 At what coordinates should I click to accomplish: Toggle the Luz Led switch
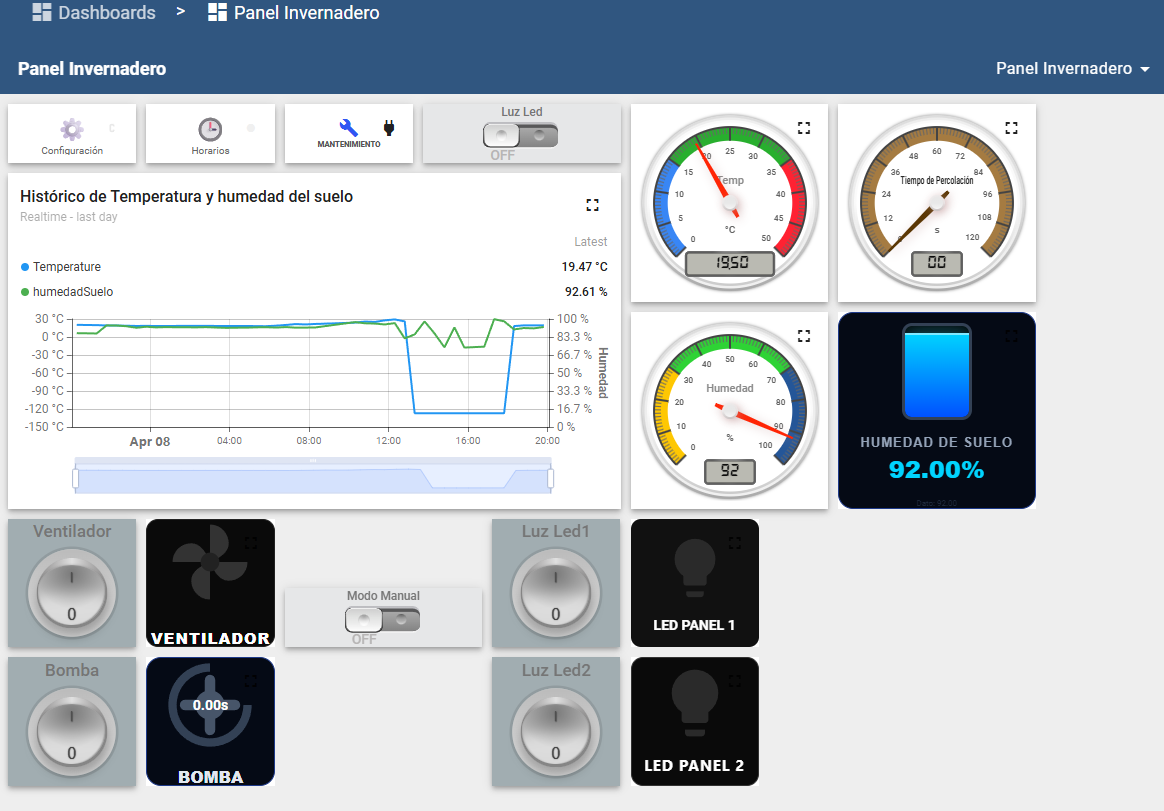[520, 135]
